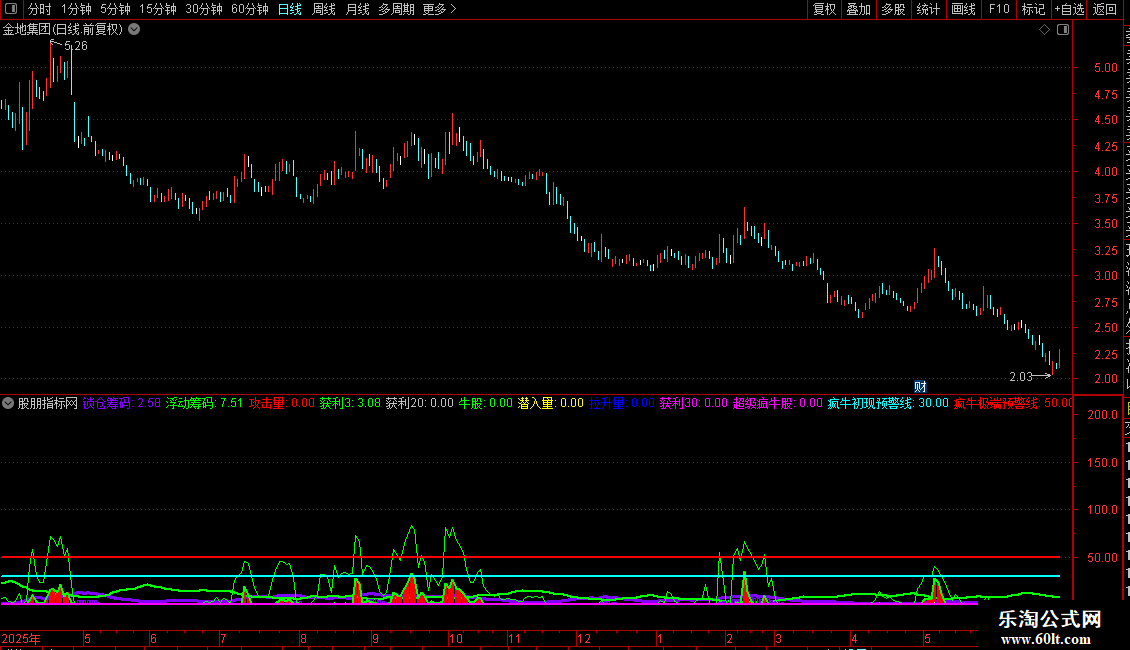The width and height of the screenshot is (1130, 650).
Task: Click the 超级疯牛股: 0.00 value
Action: pyautogui.click(x=778, y=404)
